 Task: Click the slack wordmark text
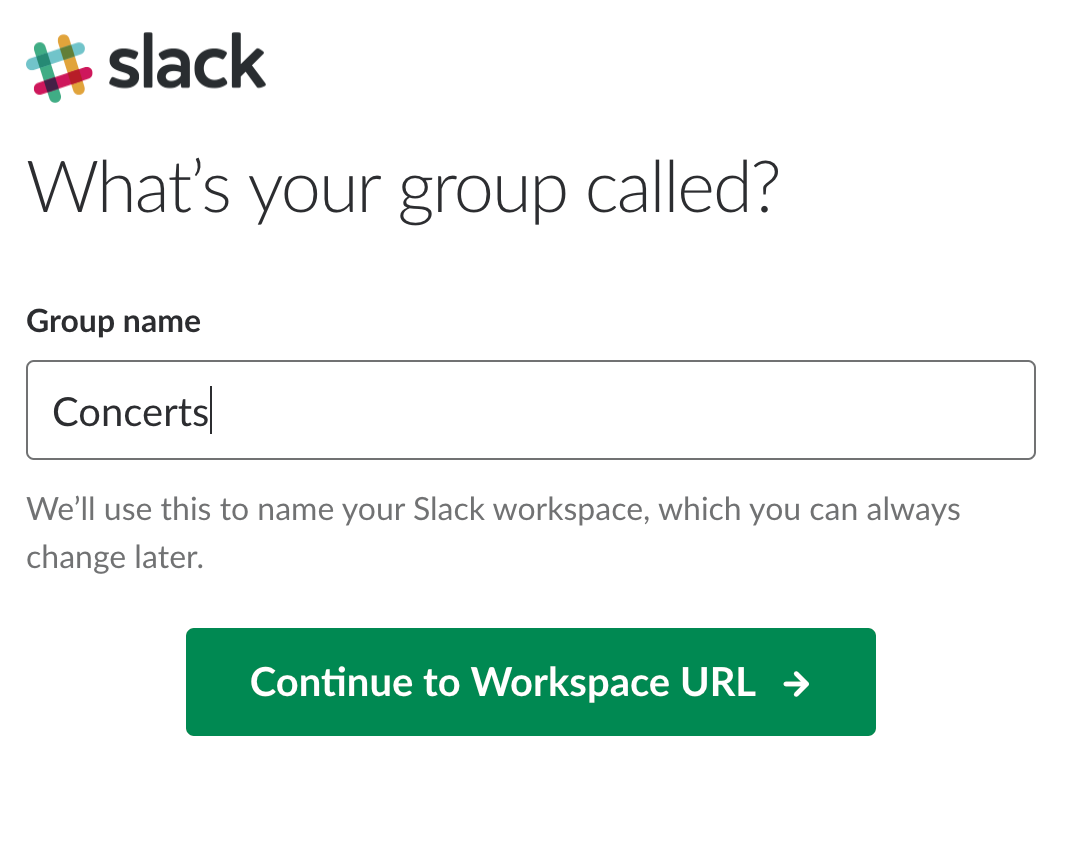click(187, 66)
